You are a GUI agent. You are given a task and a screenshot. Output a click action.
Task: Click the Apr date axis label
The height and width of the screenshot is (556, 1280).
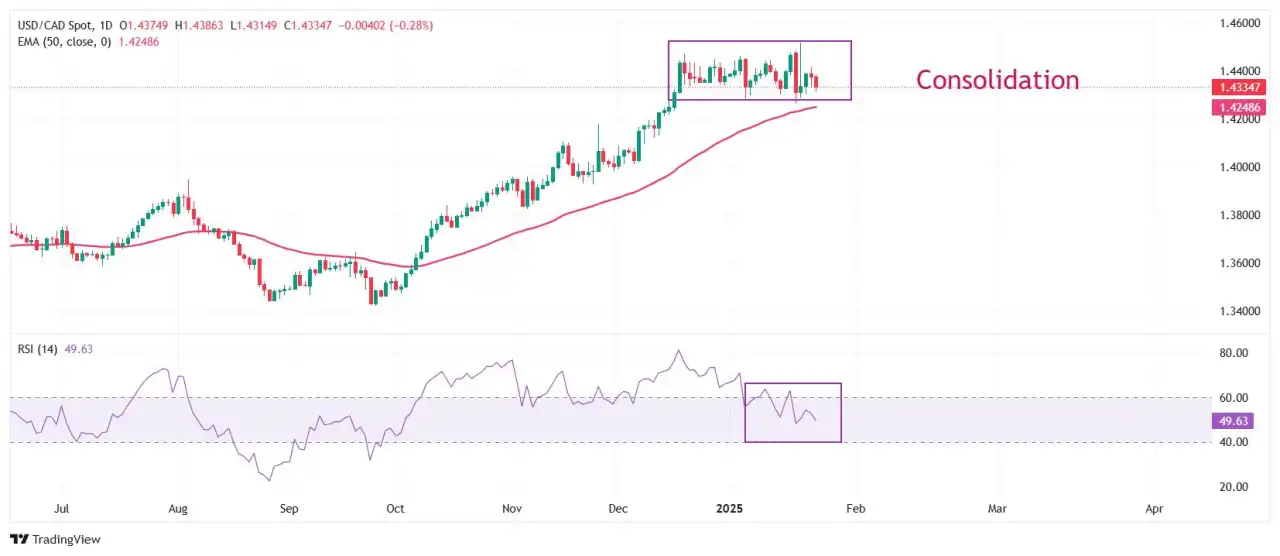click(x=1154, y=509)
